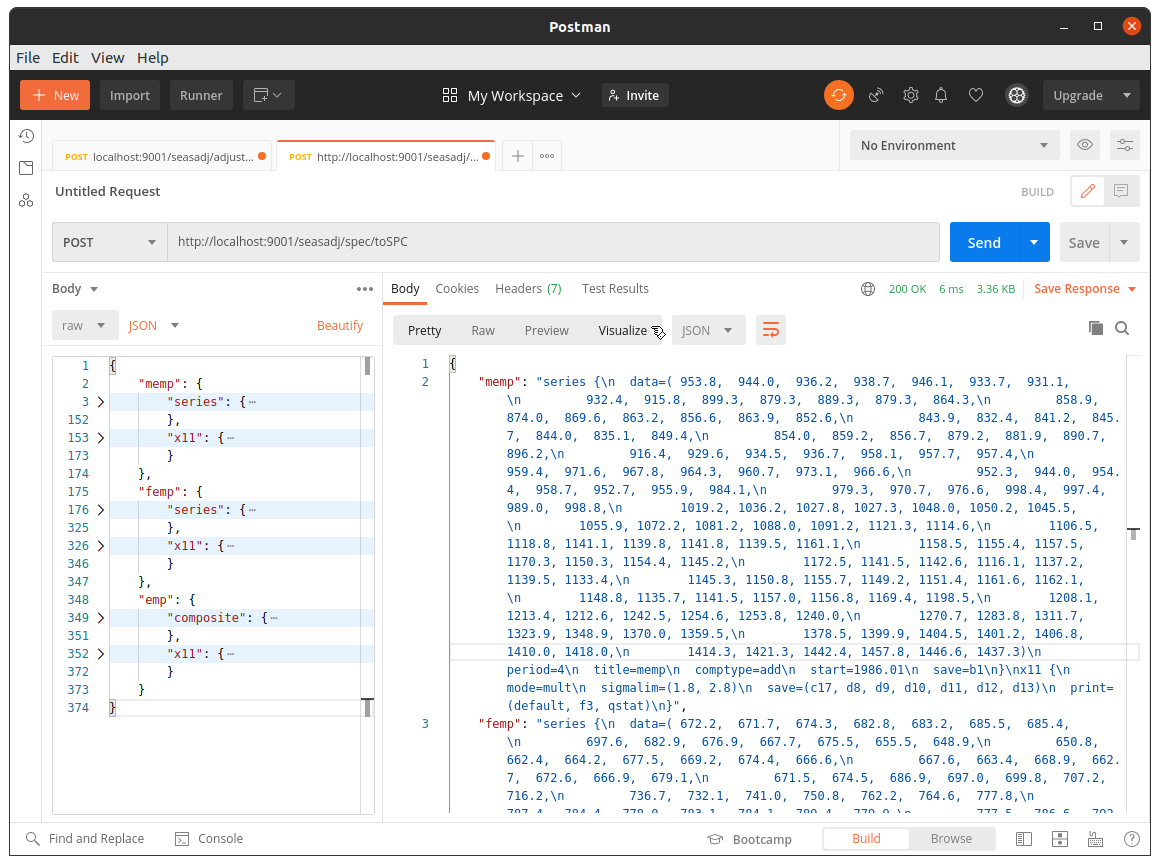Open Find and Replace

click(x=84, y=838)
